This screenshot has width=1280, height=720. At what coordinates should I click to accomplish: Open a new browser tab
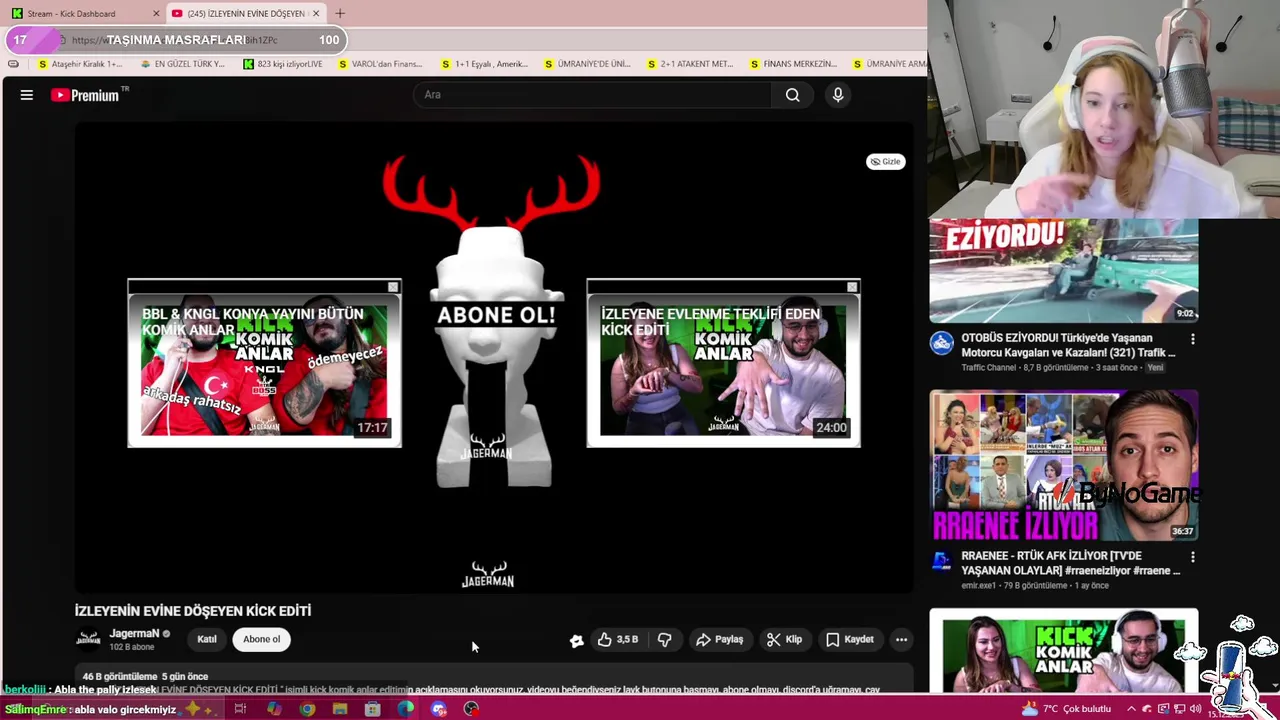340,13
